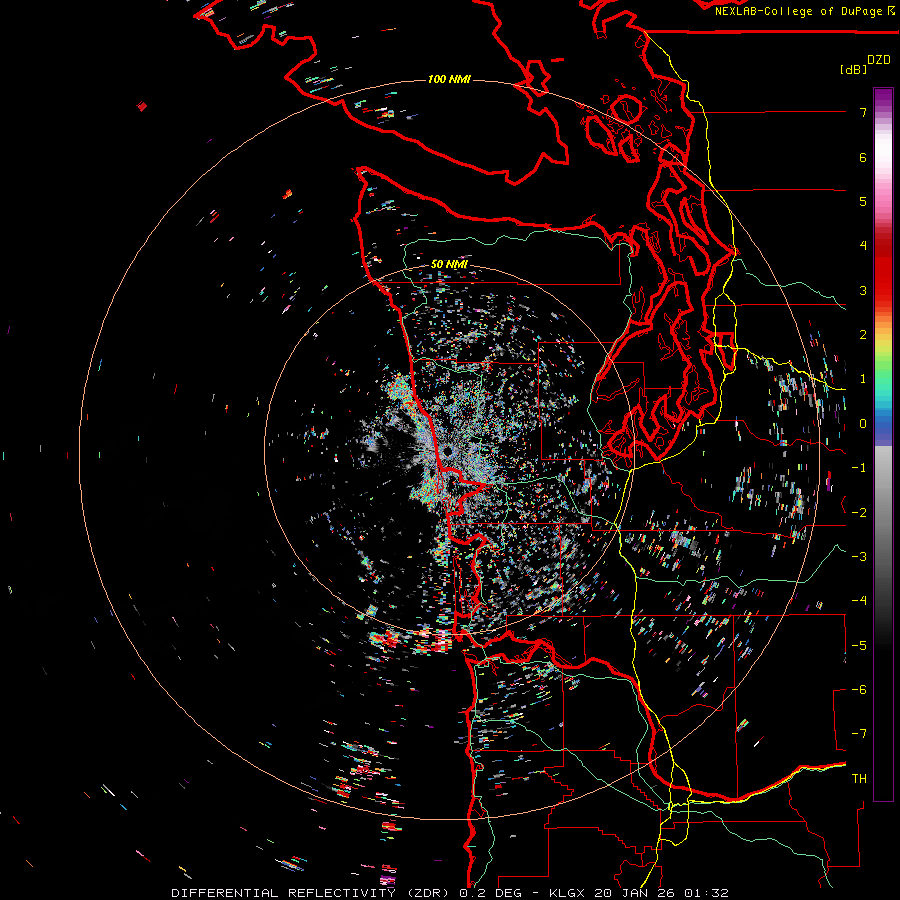Click the -1 value on the color scale
The width and height of the screenshot is (900, 900).
click(859, 468)
